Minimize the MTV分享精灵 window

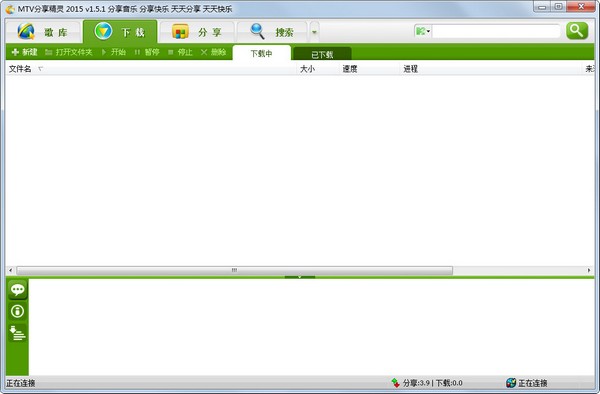[542, 7]
